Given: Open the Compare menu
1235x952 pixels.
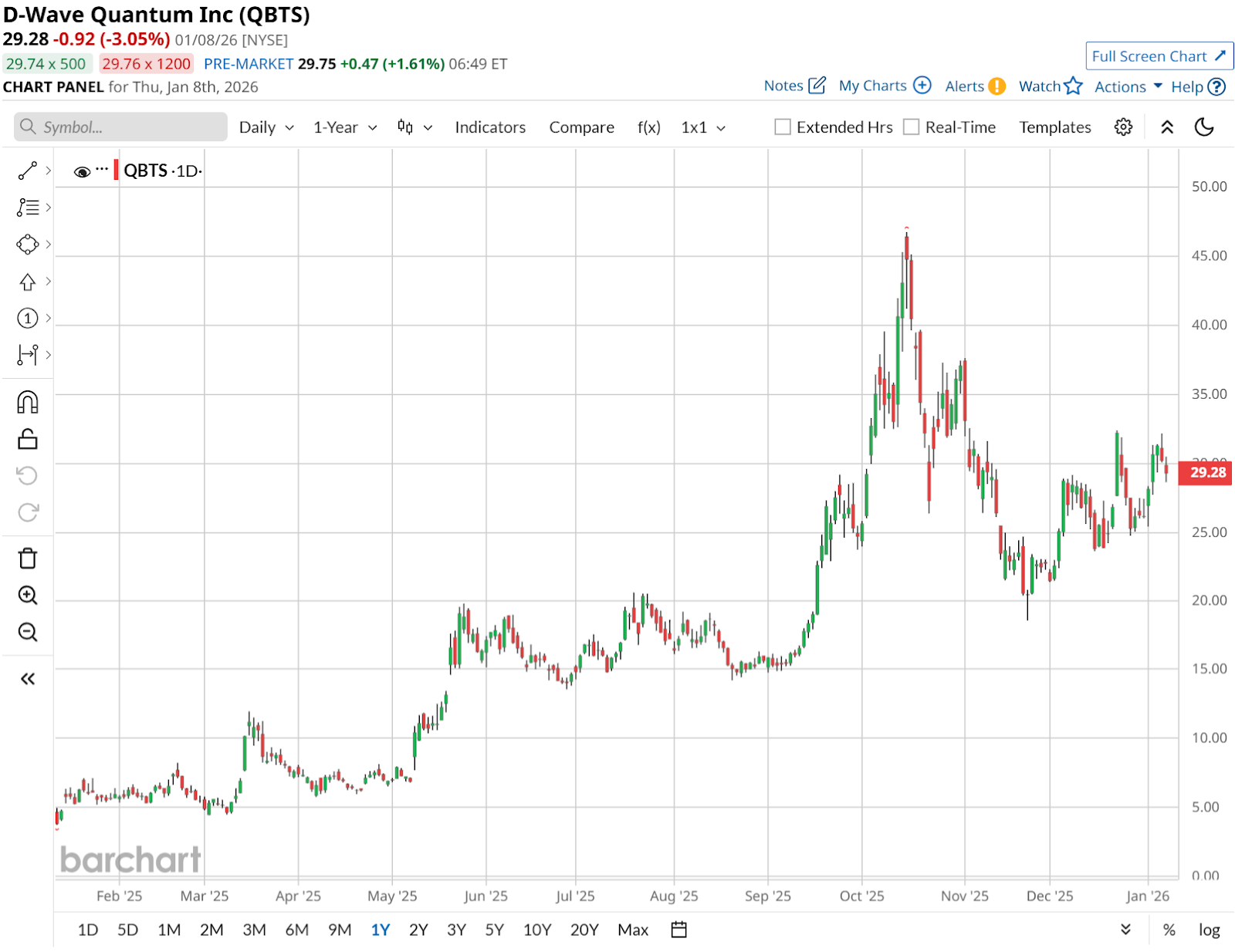Looking at the screenshot, I should (x=582, y=127).
